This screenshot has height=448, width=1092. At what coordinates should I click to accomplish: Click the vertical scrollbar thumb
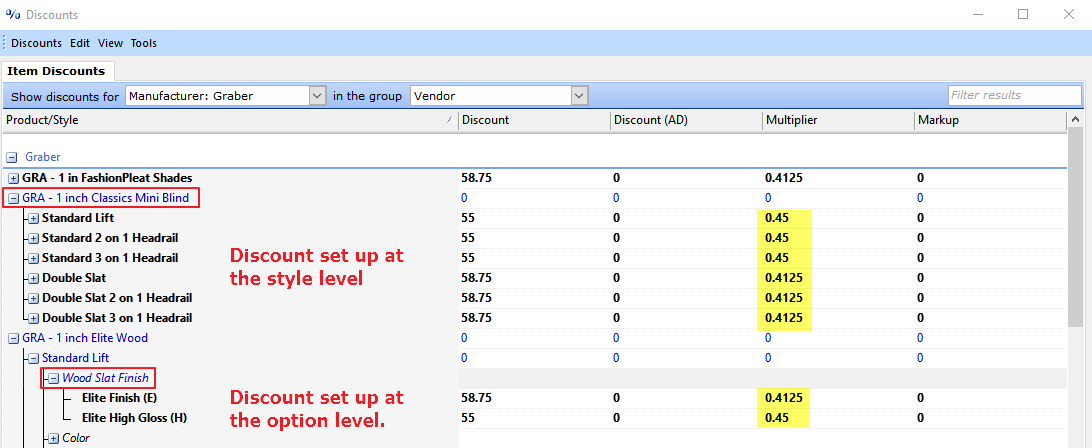point(1075,228)
